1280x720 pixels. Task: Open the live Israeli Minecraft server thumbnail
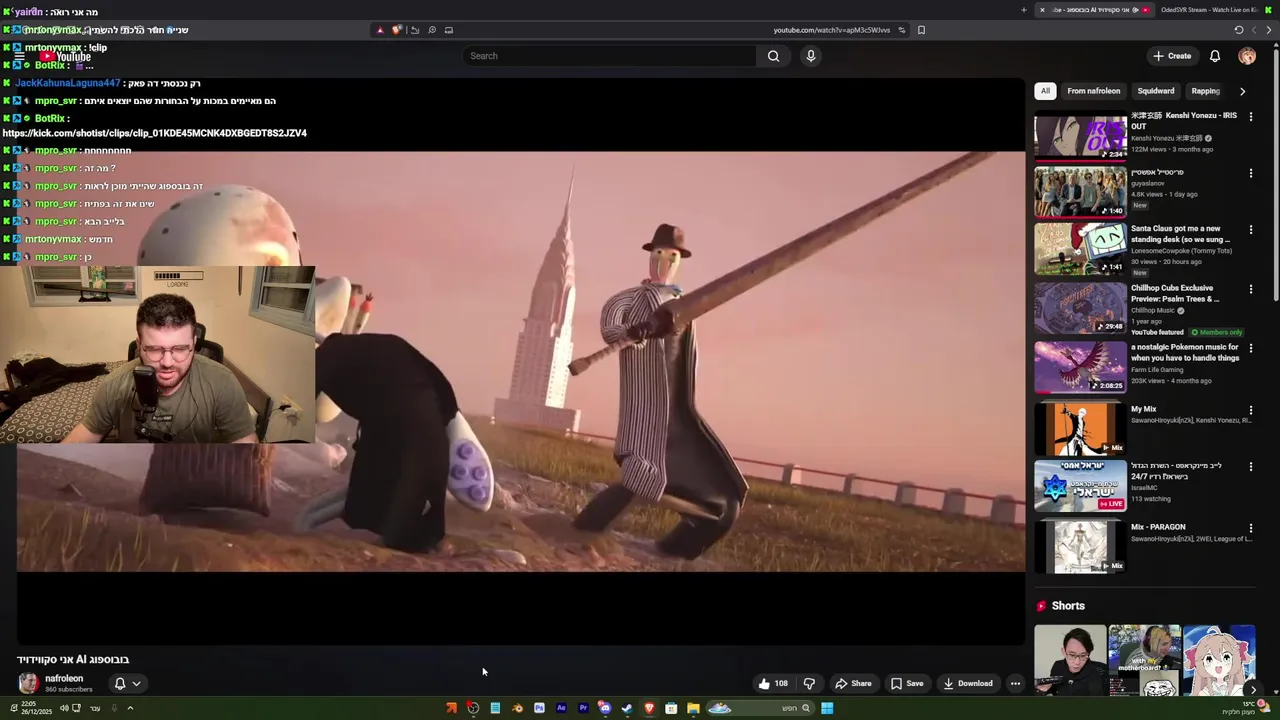1080,485
